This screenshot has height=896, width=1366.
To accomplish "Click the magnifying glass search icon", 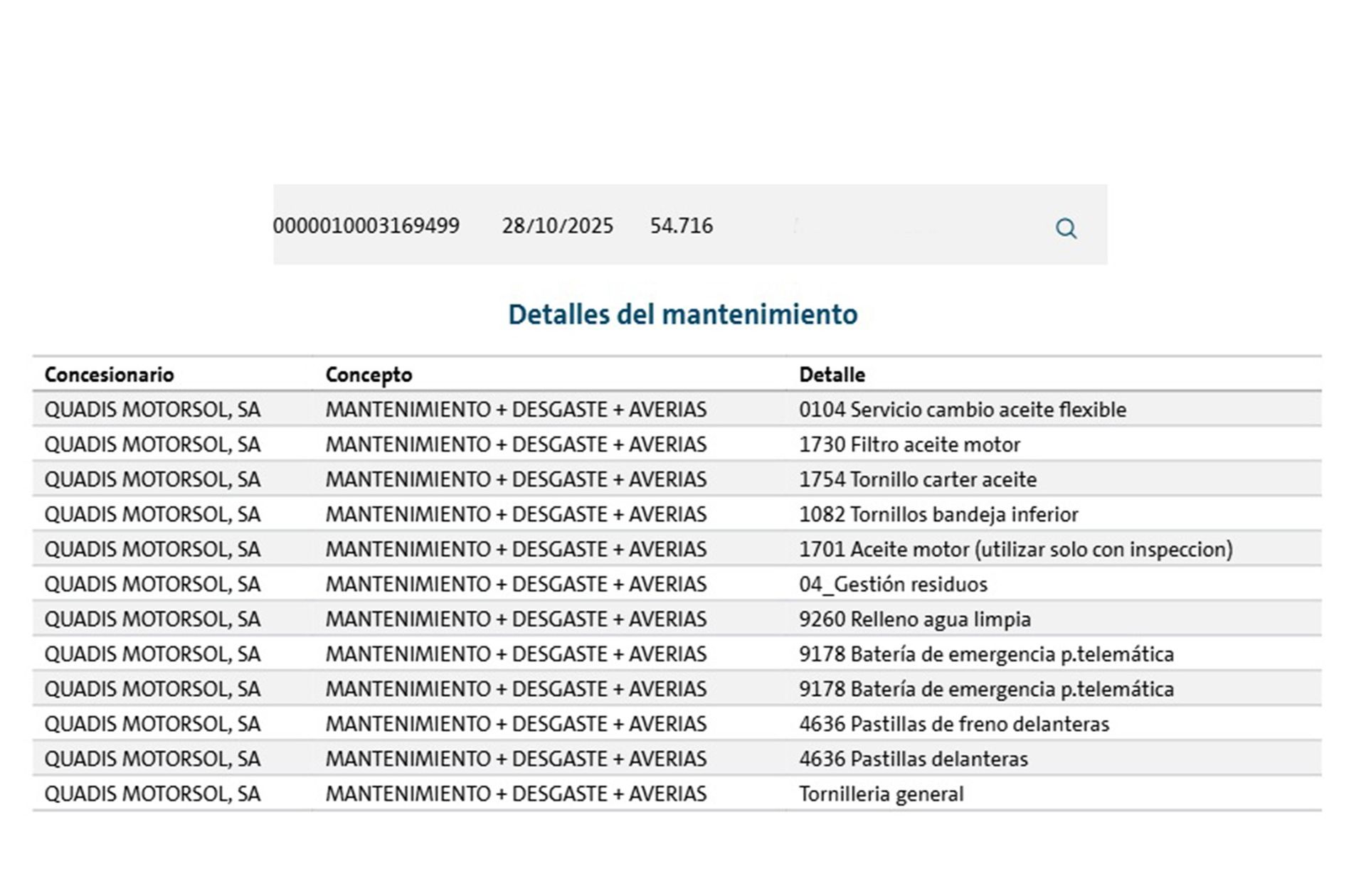I will (x=1066, y=228).
